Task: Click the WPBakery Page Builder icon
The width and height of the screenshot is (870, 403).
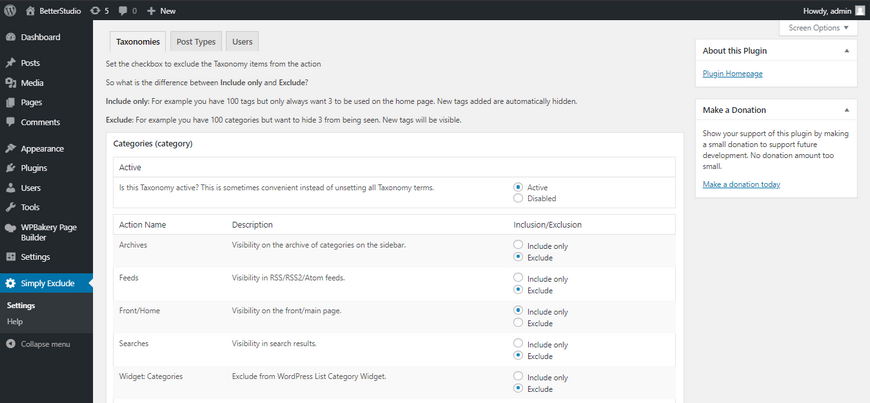Action: pyautogui.click(x=10, y=228)
